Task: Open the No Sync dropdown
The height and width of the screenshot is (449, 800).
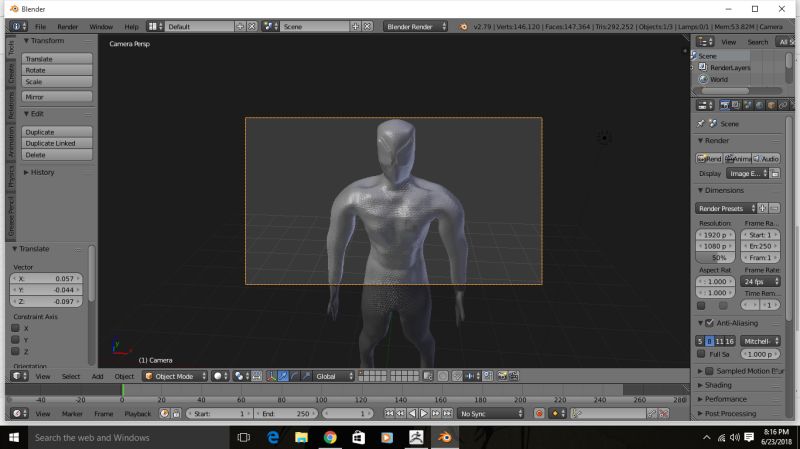Action: [x=491, y=413]
